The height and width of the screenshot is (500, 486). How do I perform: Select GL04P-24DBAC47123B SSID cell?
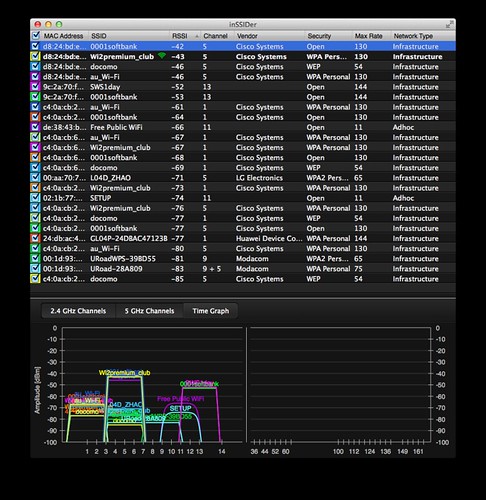click(129, 238)
